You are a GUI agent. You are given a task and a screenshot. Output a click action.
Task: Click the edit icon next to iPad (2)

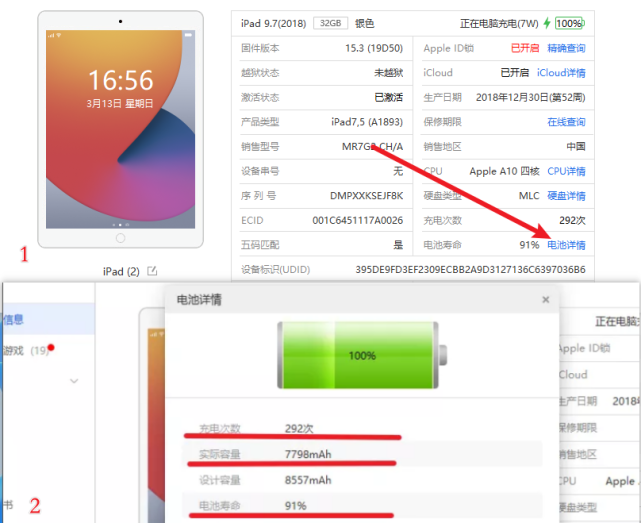(152, 271)
